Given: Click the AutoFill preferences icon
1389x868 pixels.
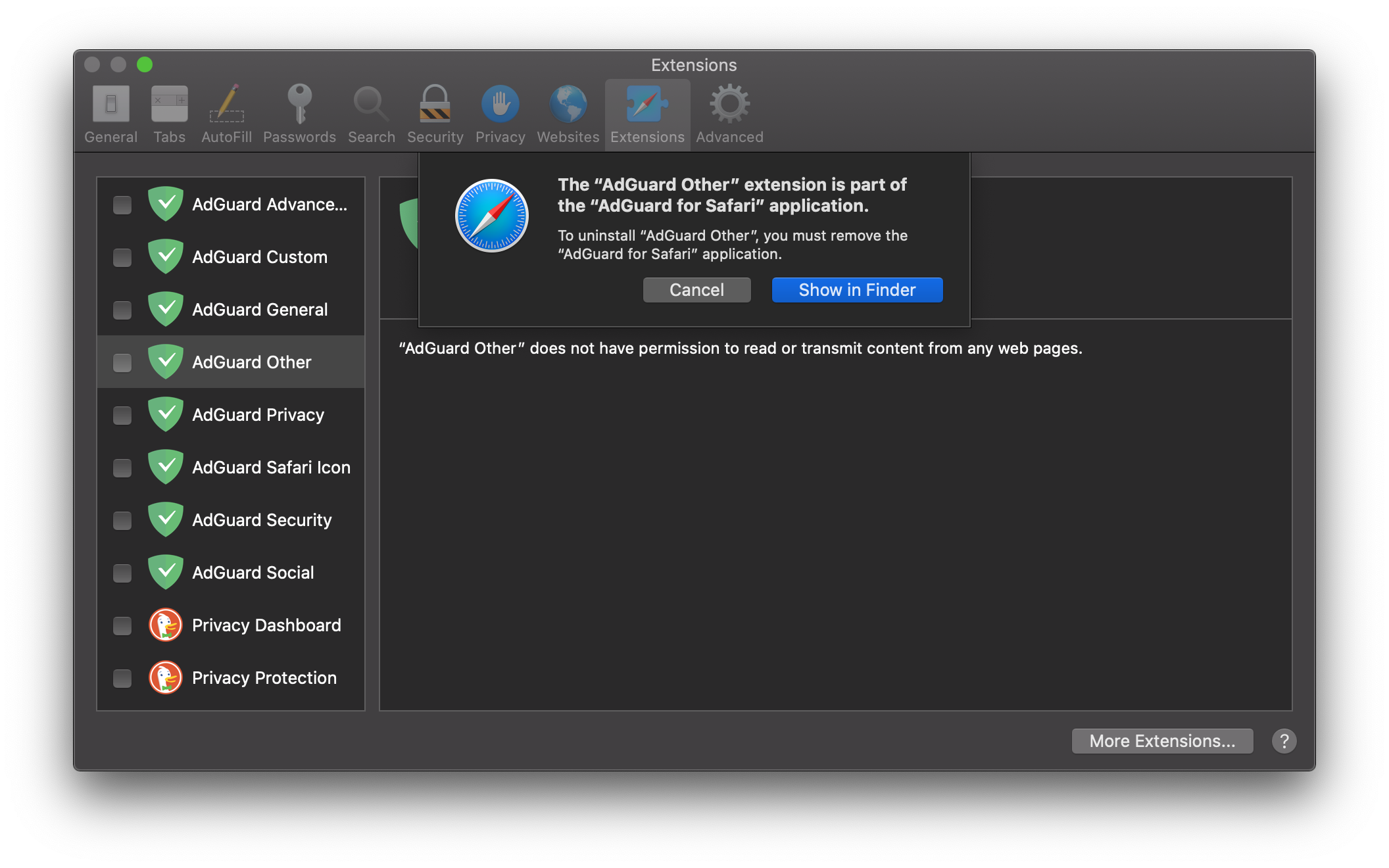Looking at the screenshot, I should click(x=226, y=112).
